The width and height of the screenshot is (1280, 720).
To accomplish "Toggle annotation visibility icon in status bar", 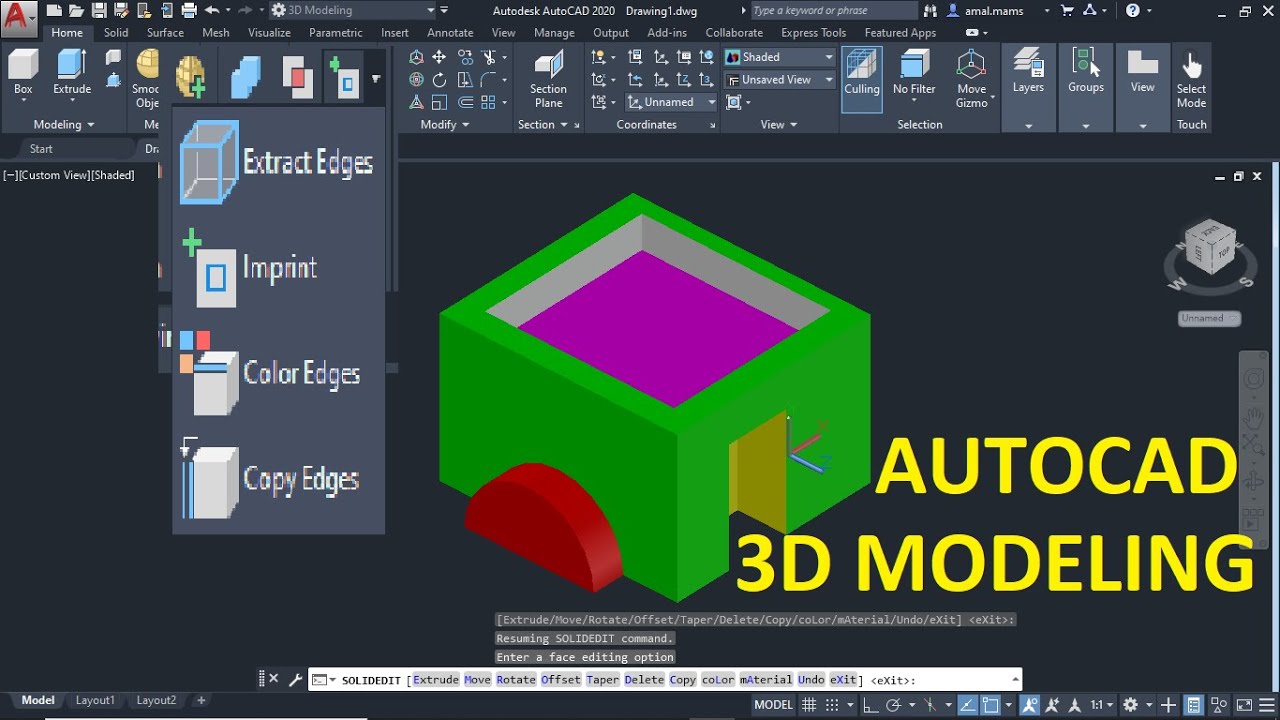I will [1030, 705].
